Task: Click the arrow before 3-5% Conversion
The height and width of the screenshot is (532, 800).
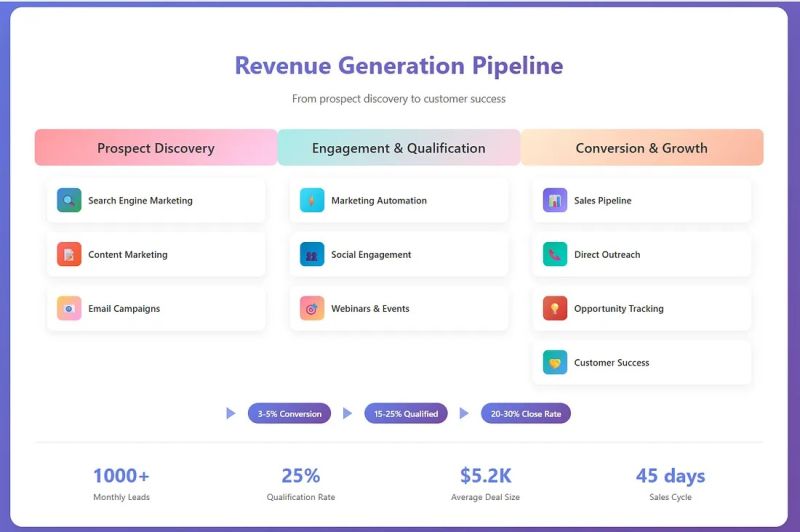Action: point(231,413)
